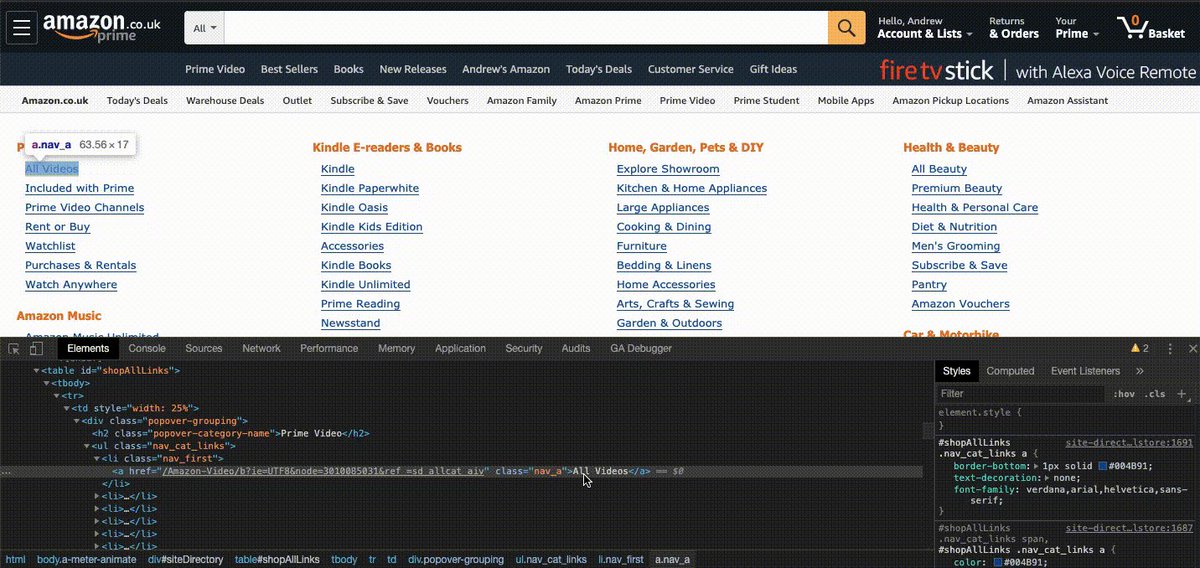The image size is (1200, 568).
Task: Open Returns & Orders
Action: 1014,28
